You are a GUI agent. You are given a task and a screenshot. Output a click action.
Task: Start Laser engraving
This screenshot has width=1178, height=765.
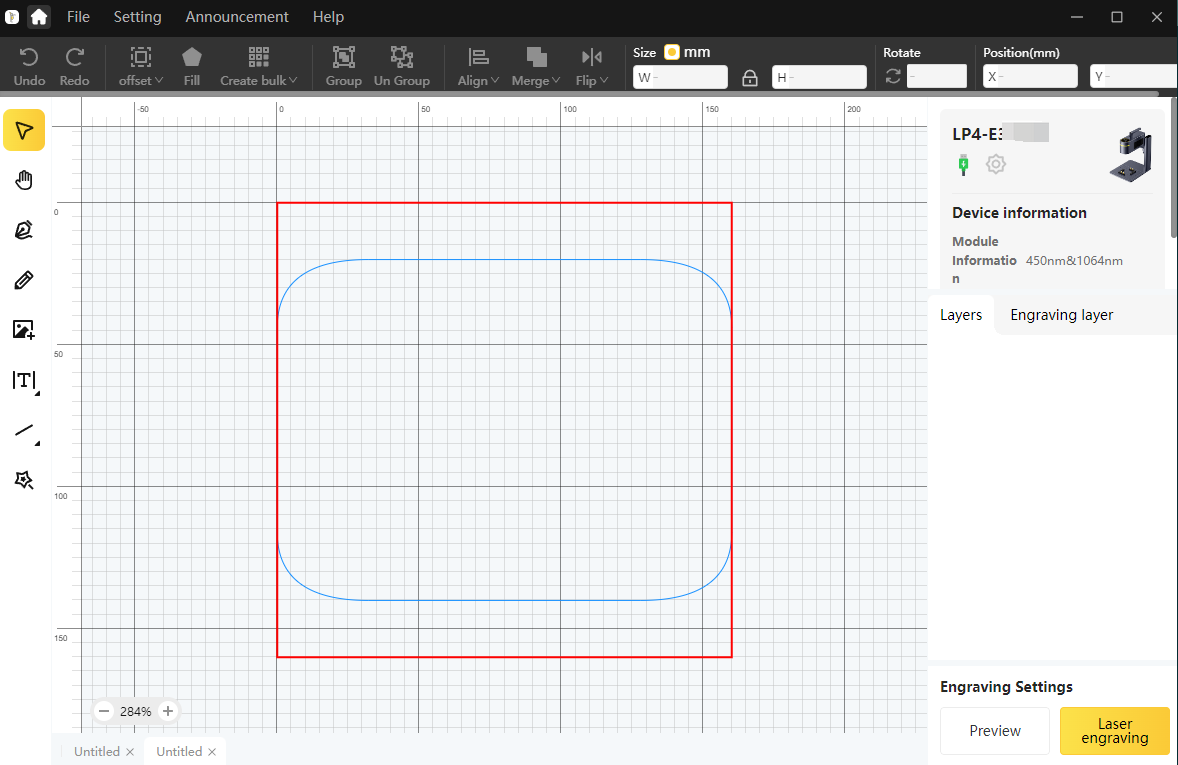pyautogui.click(x=1114, y=731)
